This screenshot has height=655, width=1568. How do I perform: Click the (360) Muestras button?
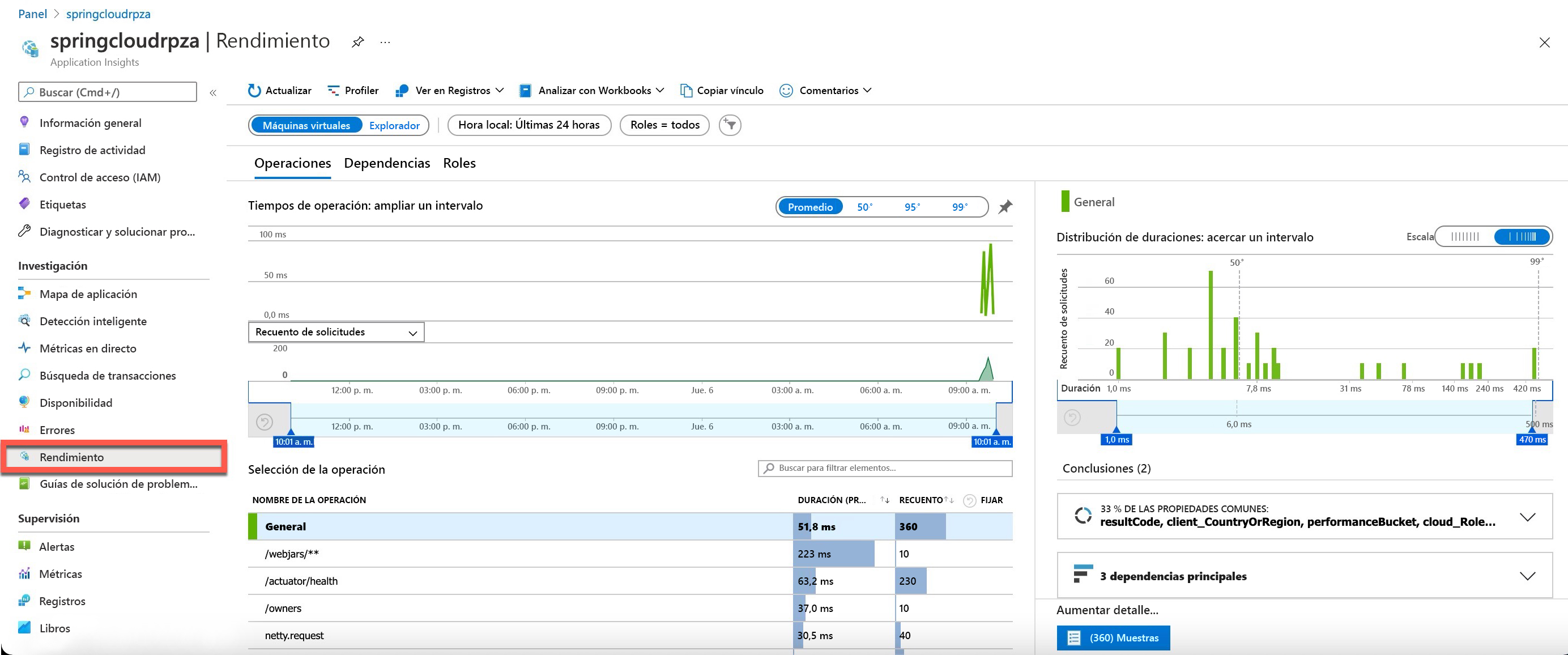1113,637
